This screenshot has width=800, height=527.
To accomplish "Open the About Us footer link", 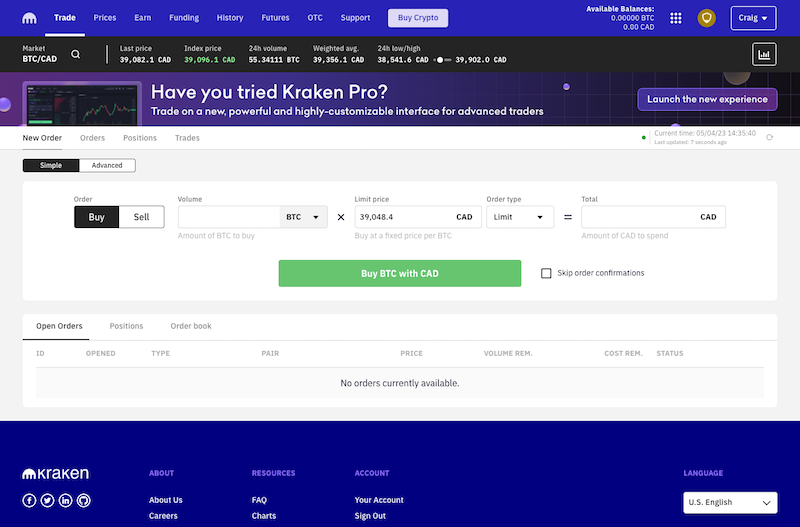I will (x=166, y=500).
